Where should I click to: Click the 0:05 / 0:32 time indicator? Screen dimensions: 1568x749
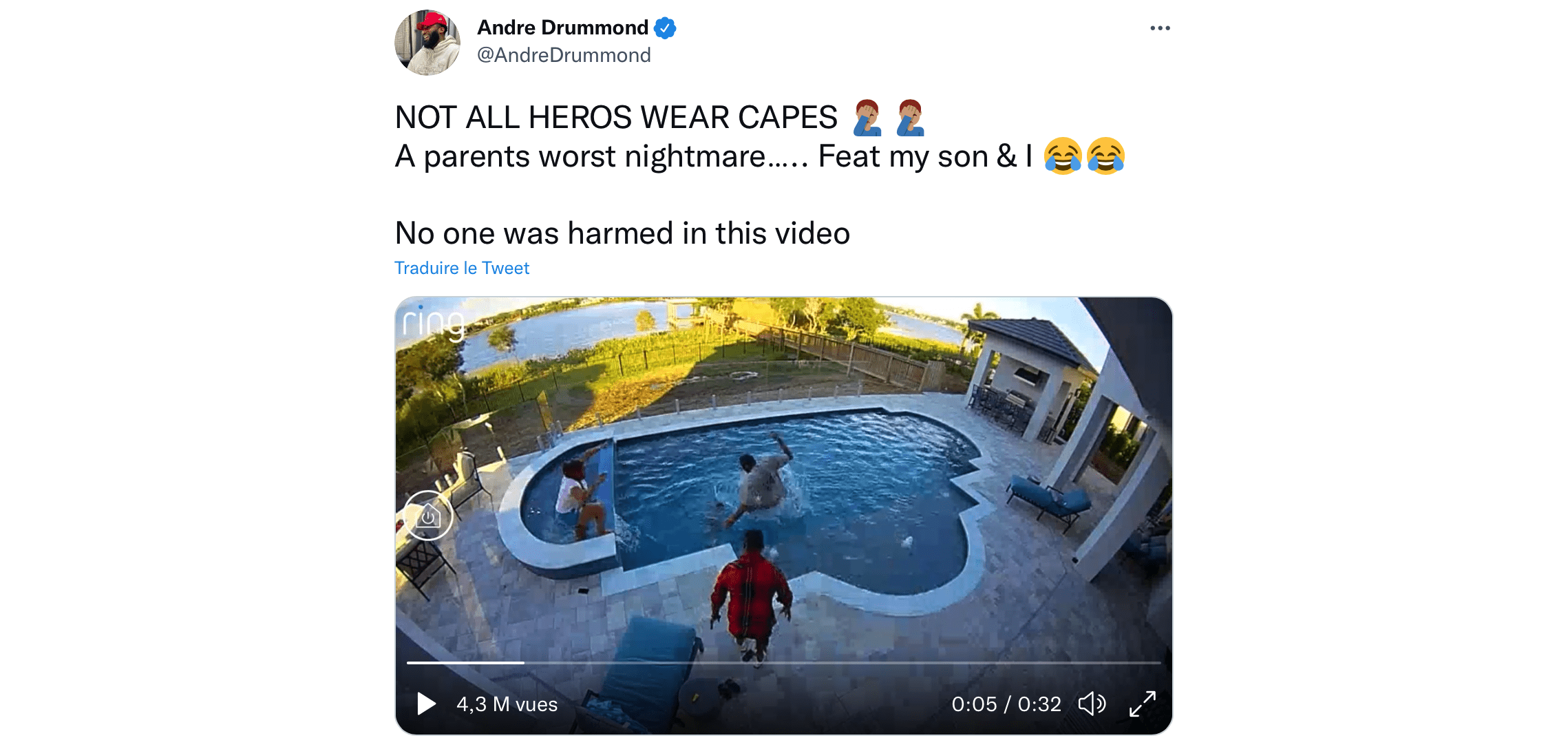1006,704
